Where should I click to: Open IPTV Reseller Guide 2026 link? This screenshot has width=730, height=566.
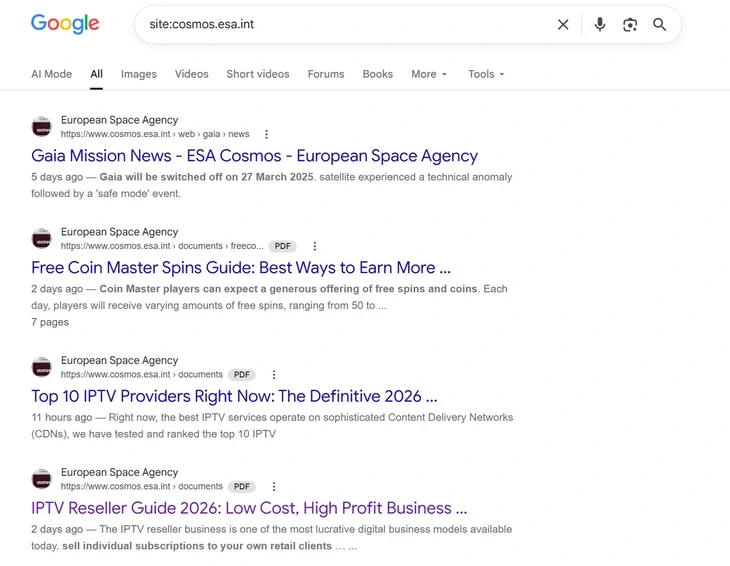coord(249,508)
